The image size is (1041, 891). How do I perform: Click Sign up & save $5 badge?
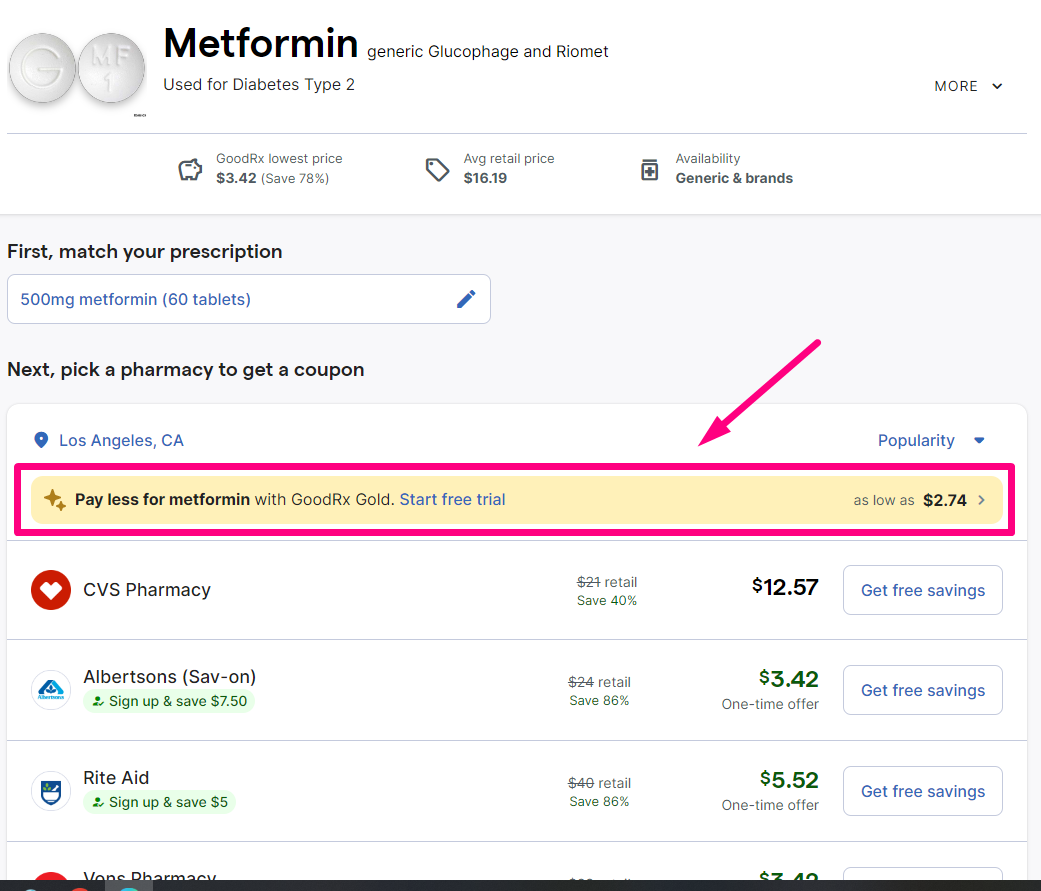point(160,802)
